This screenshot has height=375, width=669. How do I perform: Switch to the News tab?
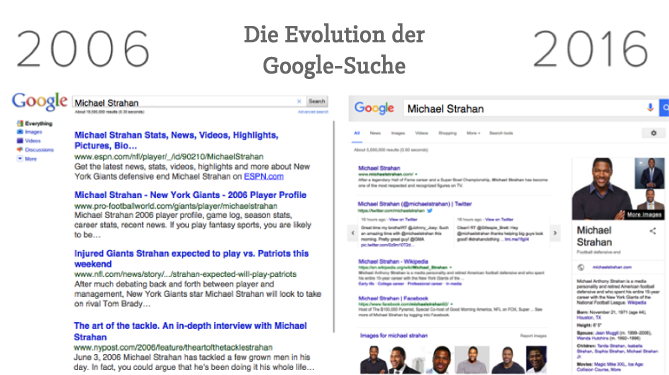click(x=375, y=133)
